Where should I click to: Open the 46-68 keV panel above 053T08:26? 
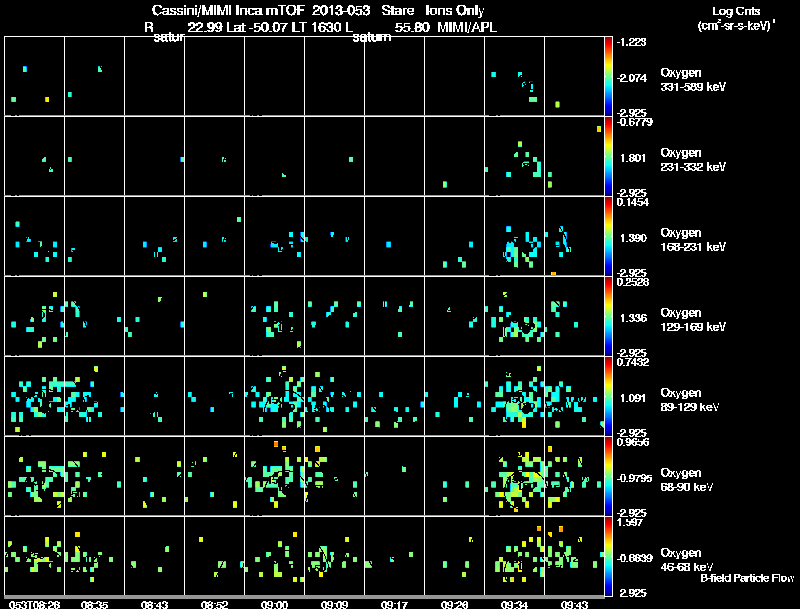(34, 556)
